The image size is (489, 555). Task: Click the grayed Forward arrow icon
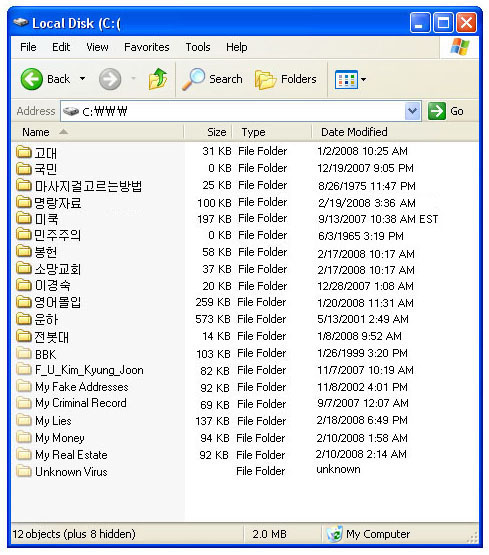[110, 79]
